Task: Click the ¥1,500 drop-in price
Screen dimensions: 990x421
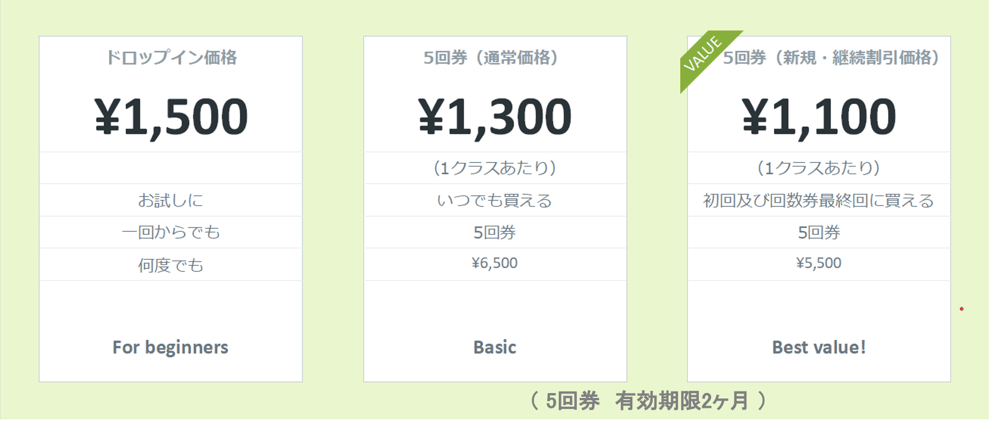Action: [x=170, y=116]
